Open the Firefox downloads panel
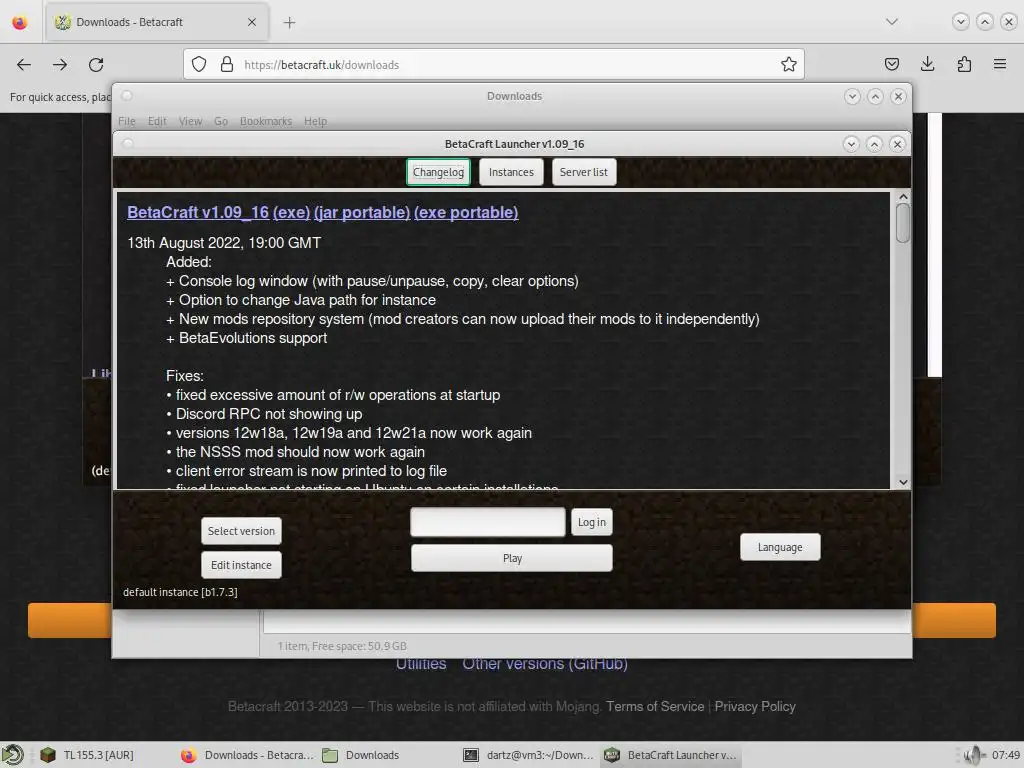This screenshot has height=768, width=1024. [x=927, y=64]
